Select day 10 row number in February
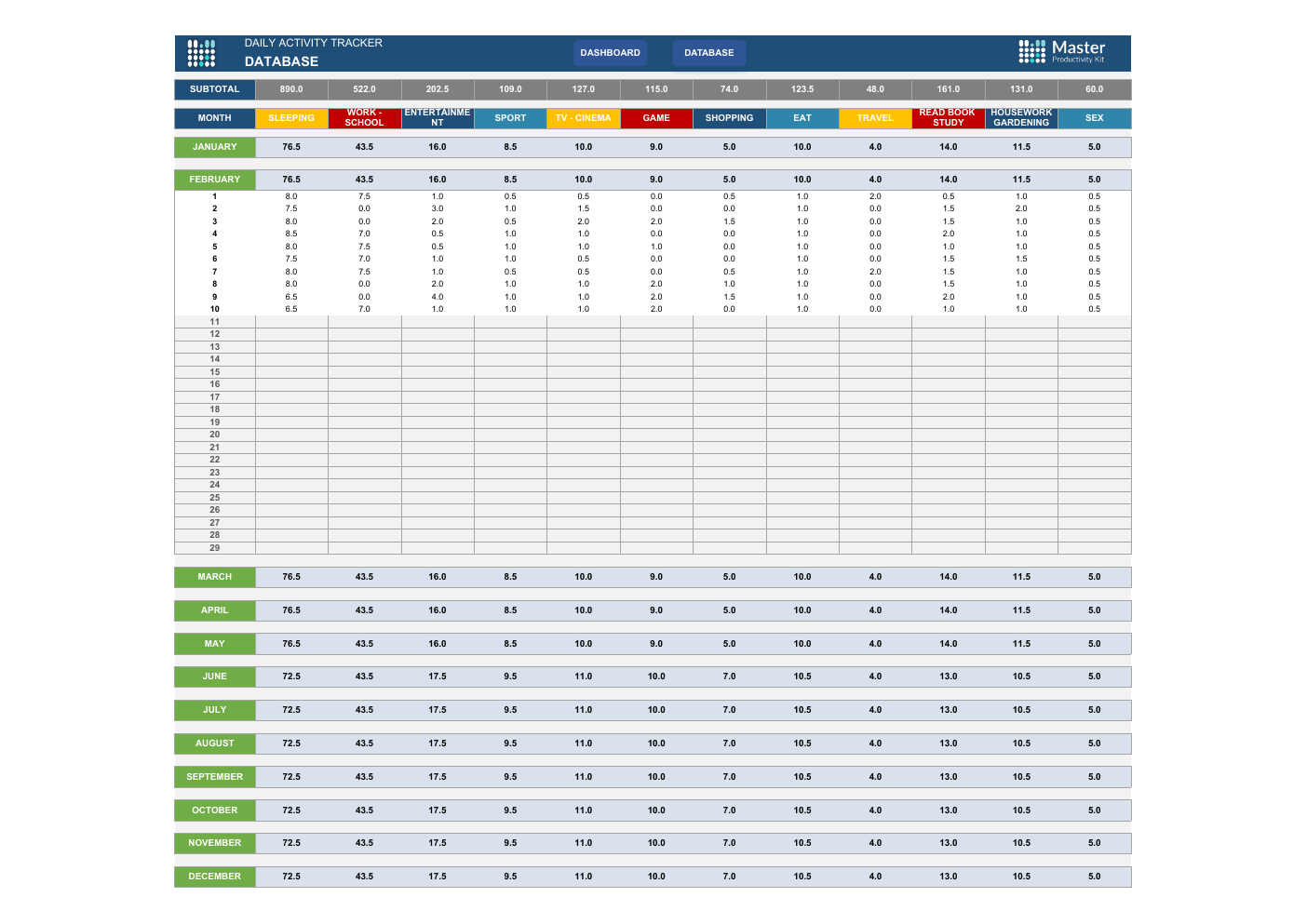Screen dimensions: 1307x924 click(x=215, y=309)
